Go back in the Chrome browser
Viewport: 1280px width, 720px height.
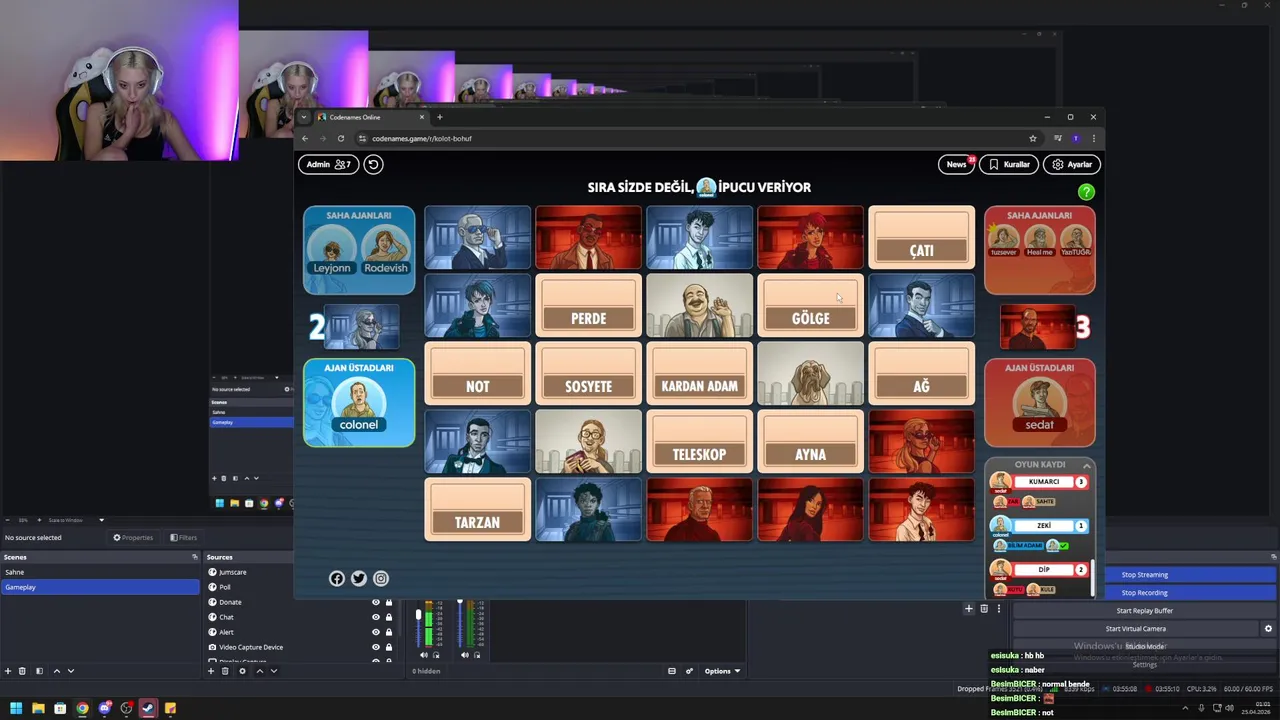[x=305, y=138]
